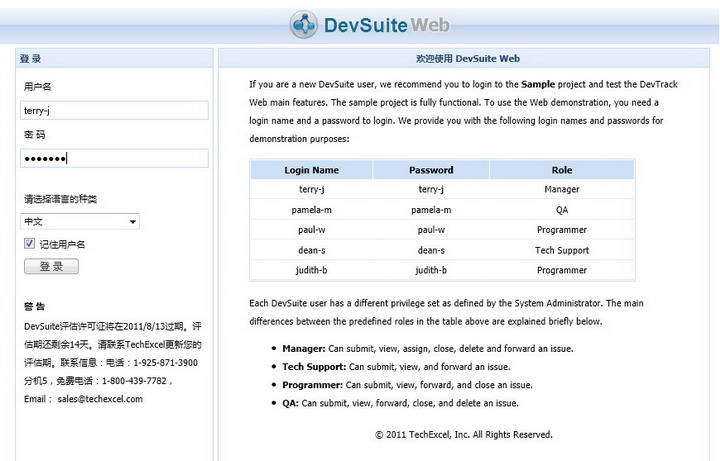This screenshot has height=461, width=720.
Task: Select terry-j in the Login Name column
Action: click(311, 189)
